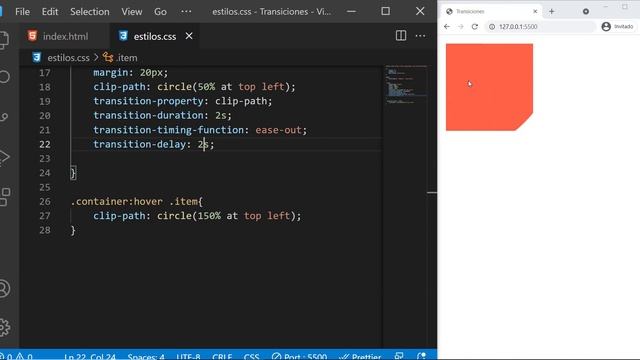The height and width of the screenshot is (360, 640).
Task: Reload the browser page
Action: (475, 27)
